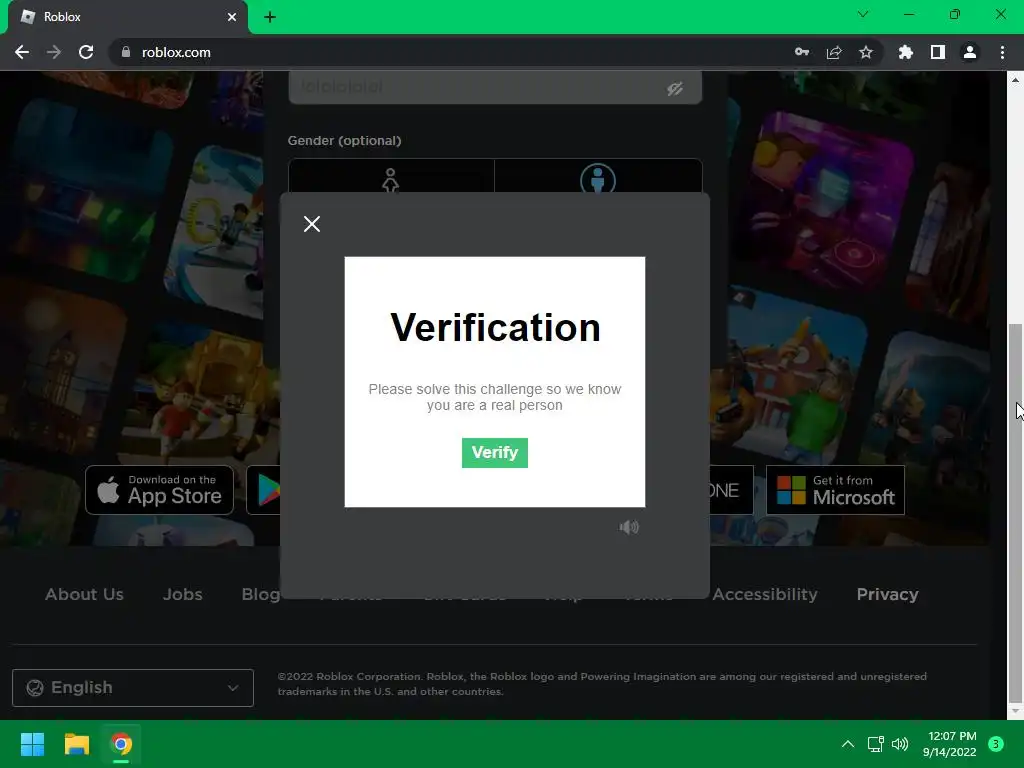Open the Privacy footer link
The image size is (1024, 768).
[x=888, y=594]
